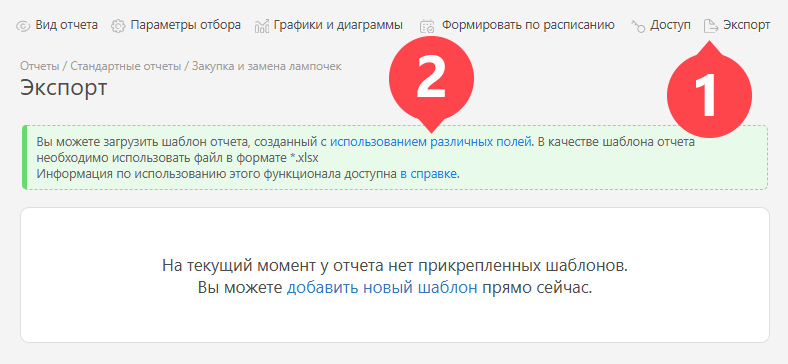This screenshot has width=788, height=364.
Task: Open the использованием различных полей link
Action: point(430,142)
